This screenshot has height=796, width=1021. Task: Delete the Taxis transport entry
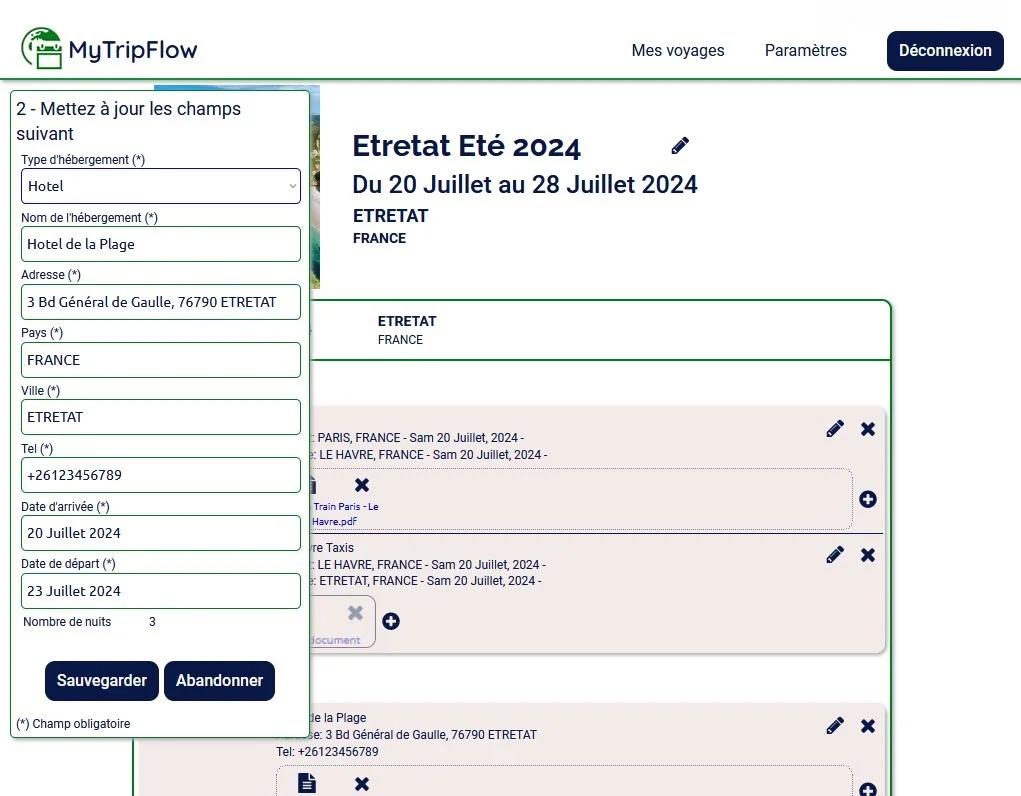868,555
